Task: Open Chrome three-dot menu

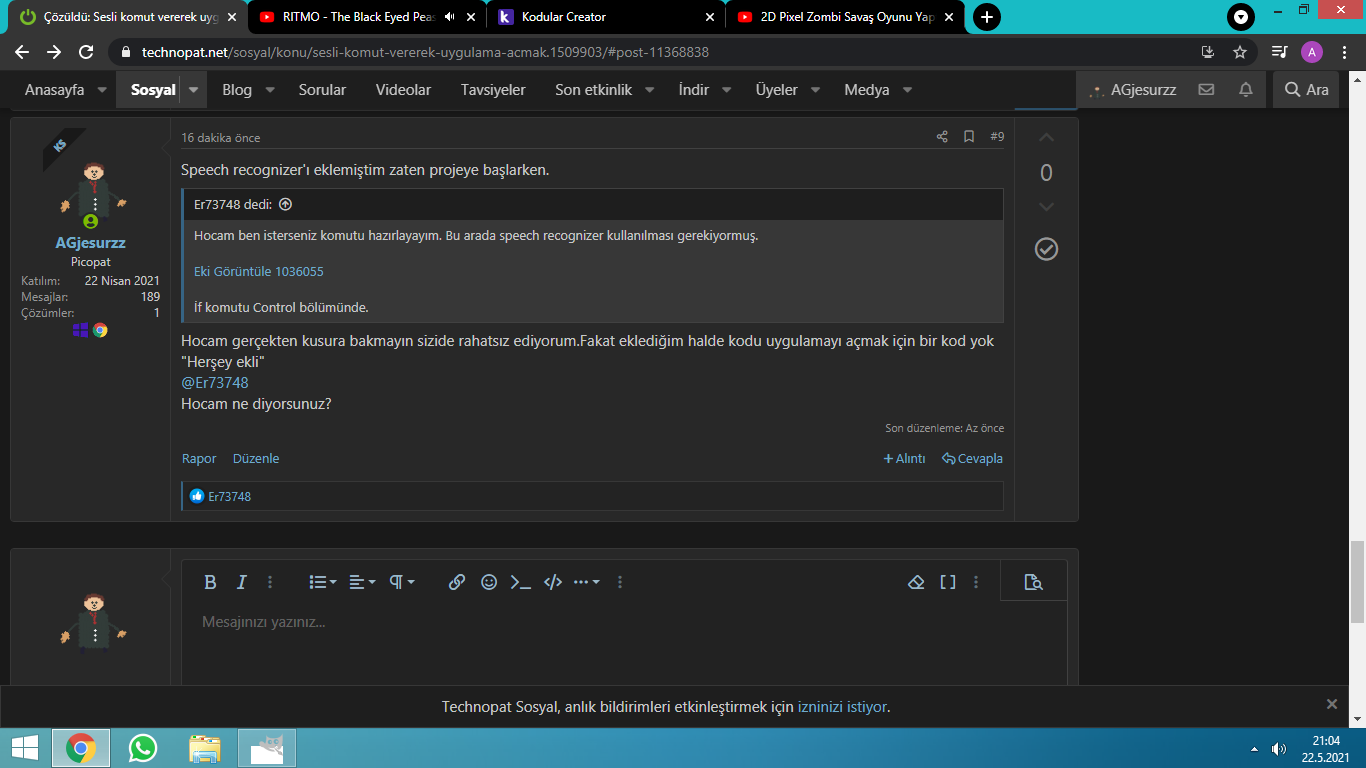Action: [1343, 52]
